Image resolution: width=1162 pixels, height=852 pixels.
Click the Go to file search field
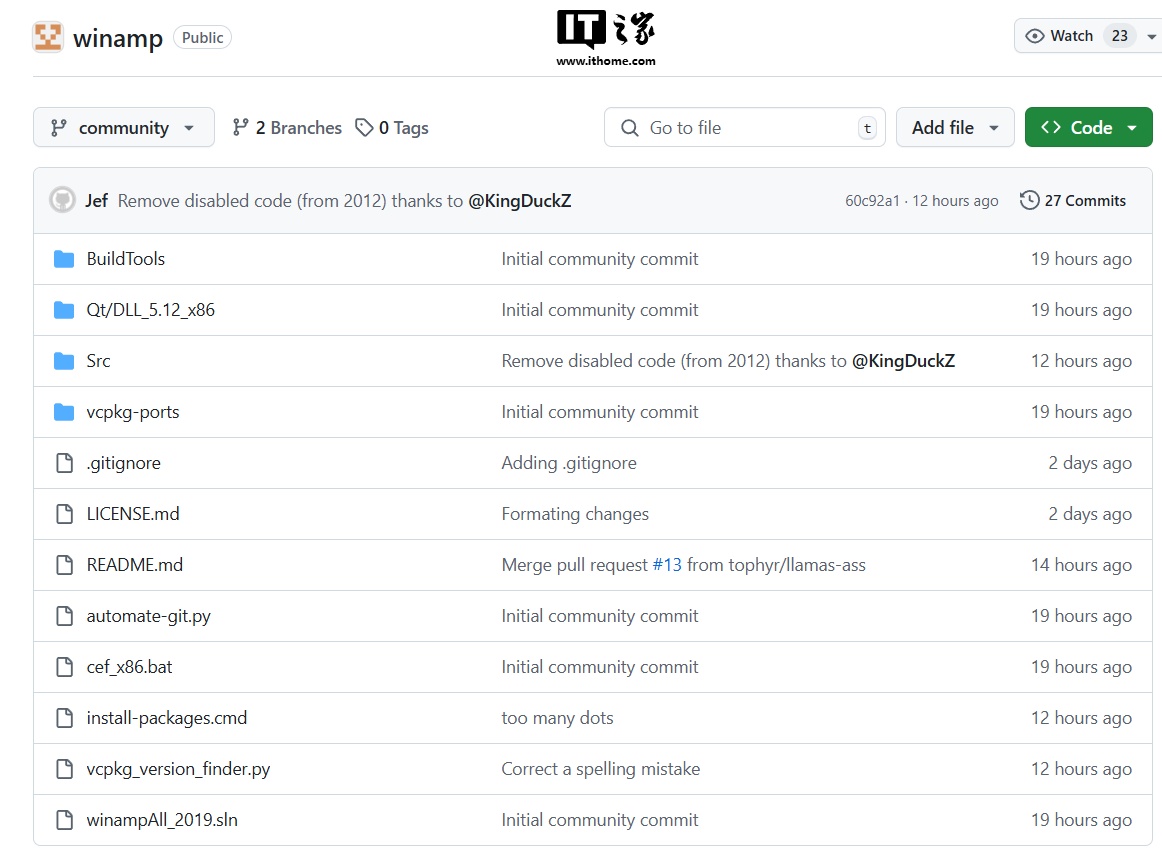(x=744, y=128)
